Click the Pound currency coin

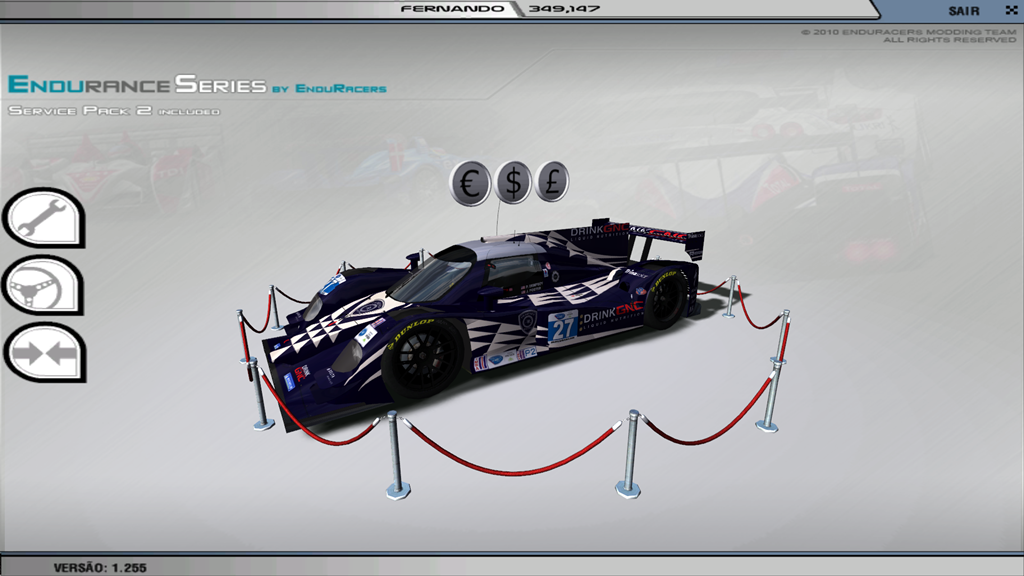click(552, 181)
